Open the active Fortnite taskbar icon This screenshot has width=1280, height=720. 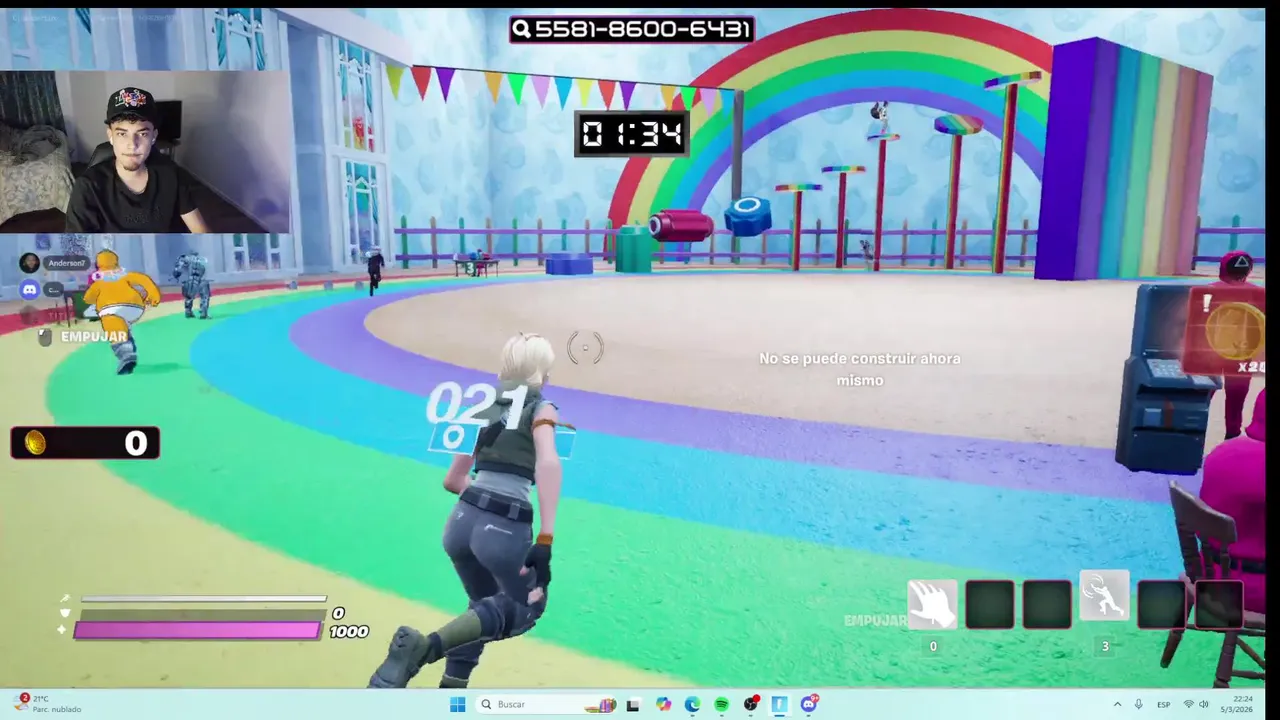779,704
